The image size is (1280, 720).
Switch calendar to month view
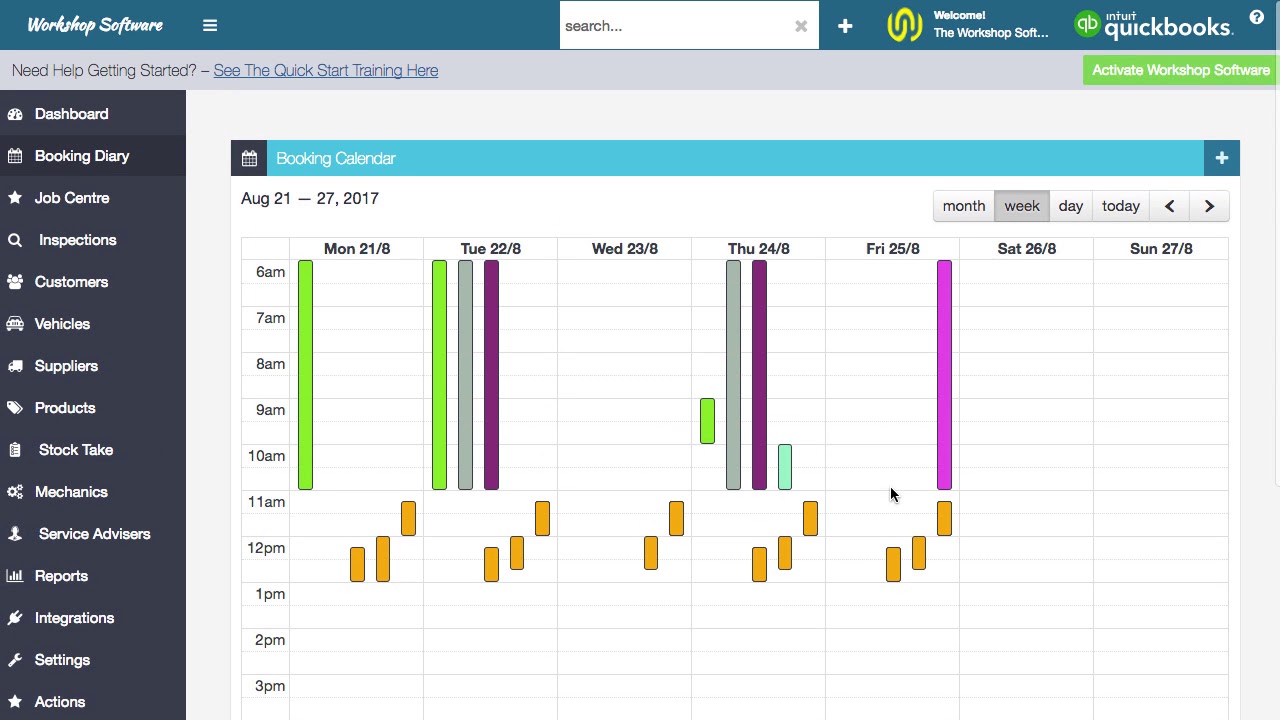pyautogui.click(x=964, y=206)
